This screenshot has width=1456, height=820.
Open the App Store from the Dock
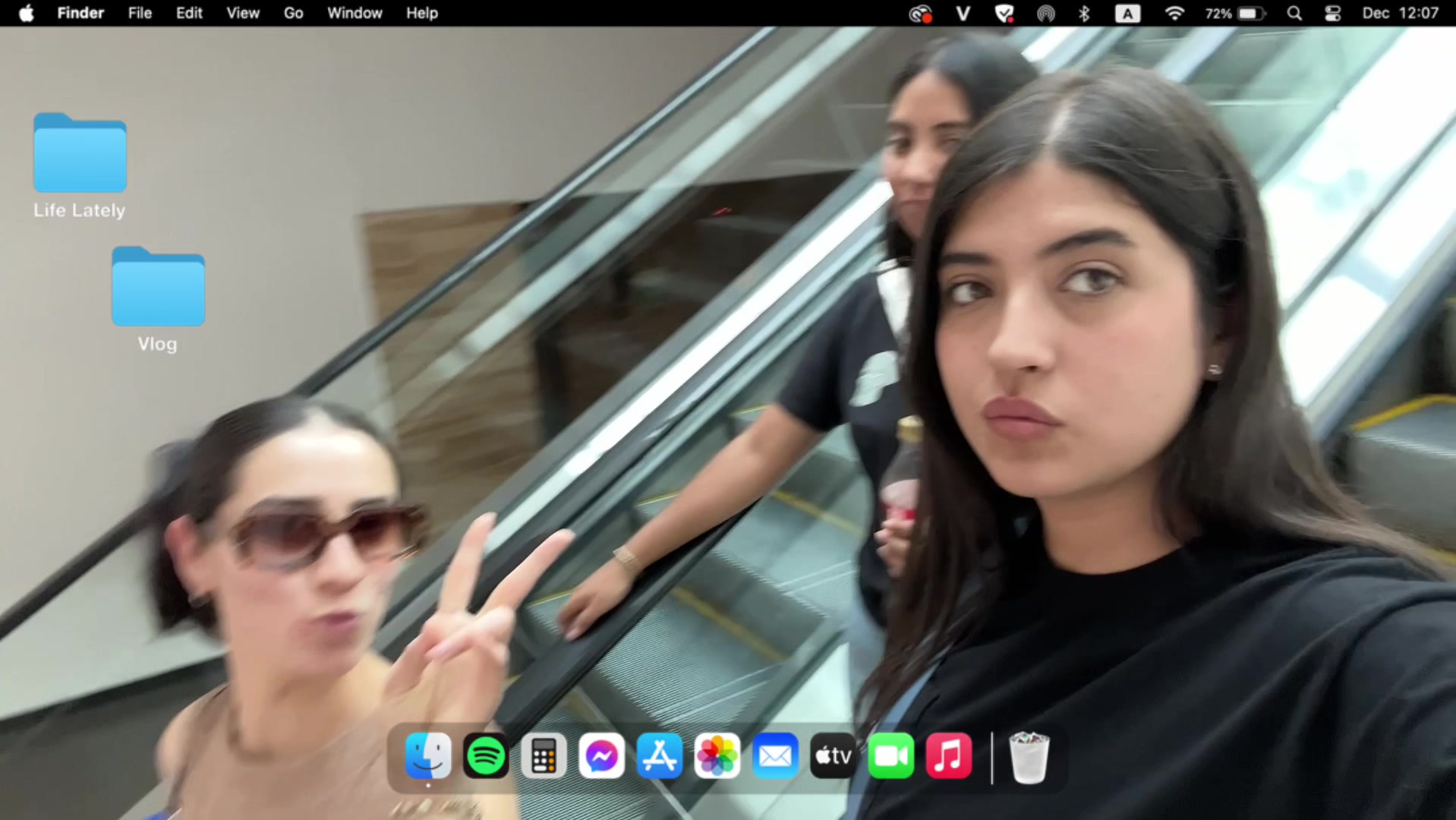660,756
